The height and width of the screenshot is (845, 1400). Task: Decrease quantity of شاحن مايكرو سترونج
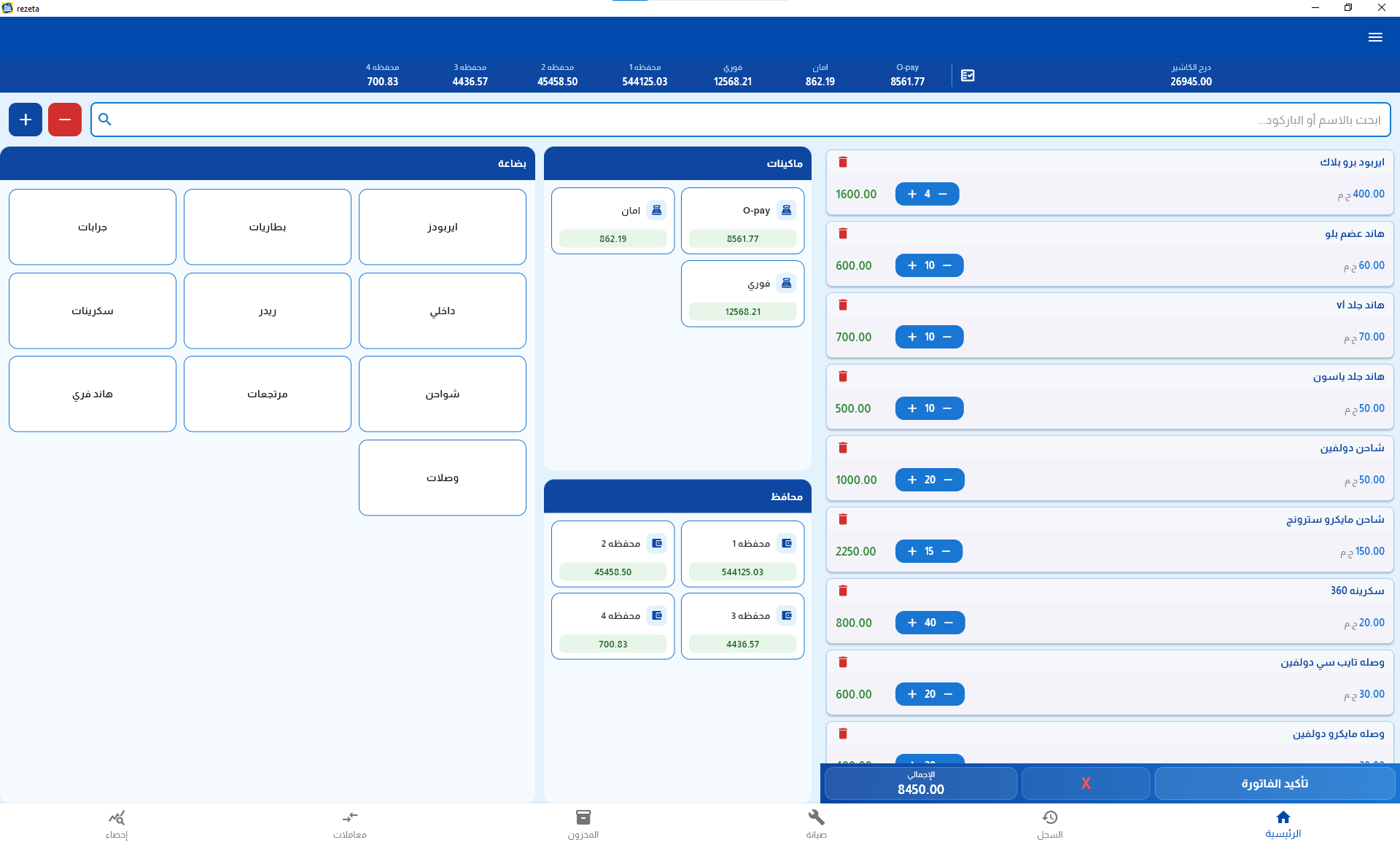pyautogui.click(x=946, y=551)
